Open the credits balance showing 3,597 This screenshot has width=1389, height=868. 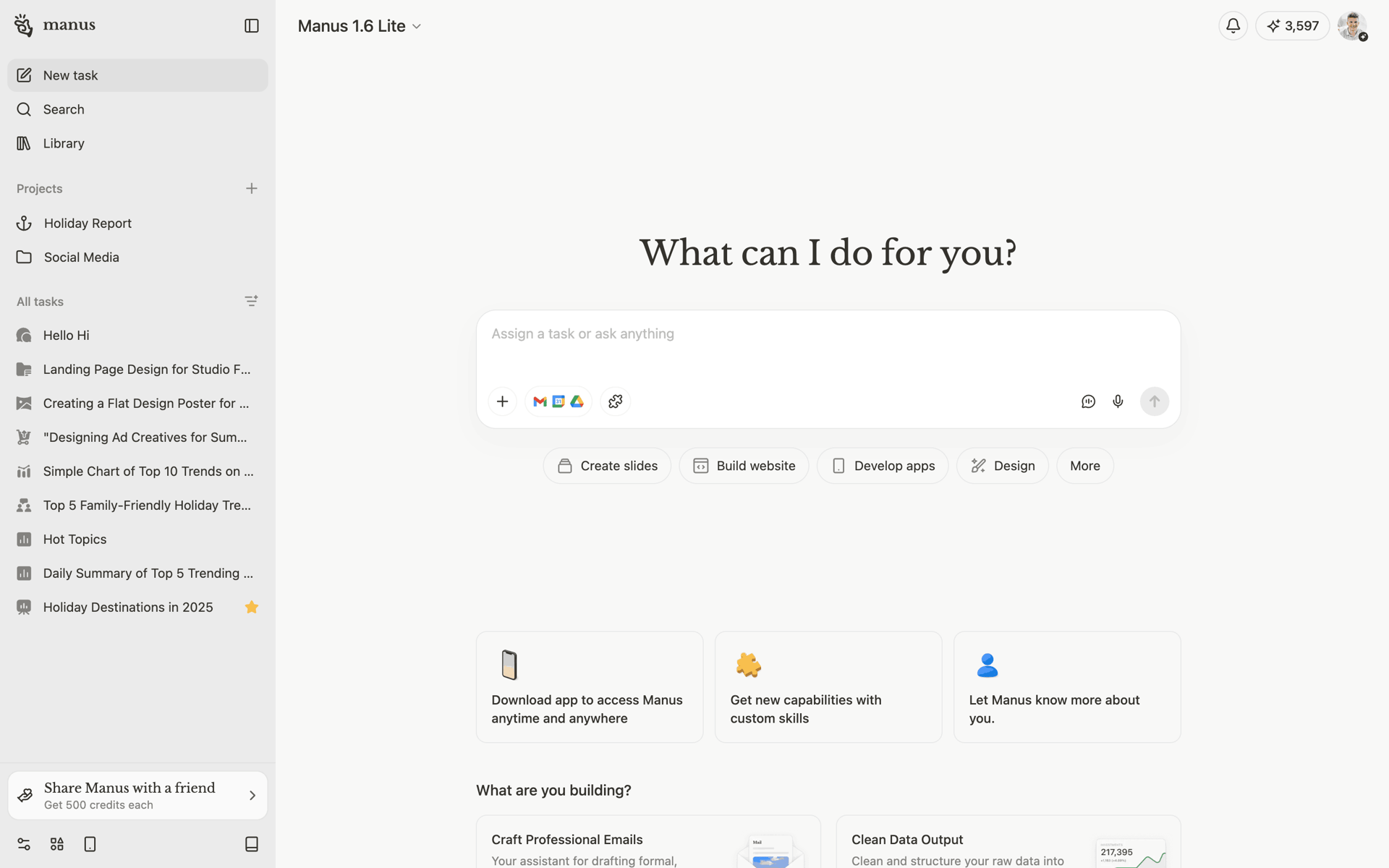pos(1292,26)
